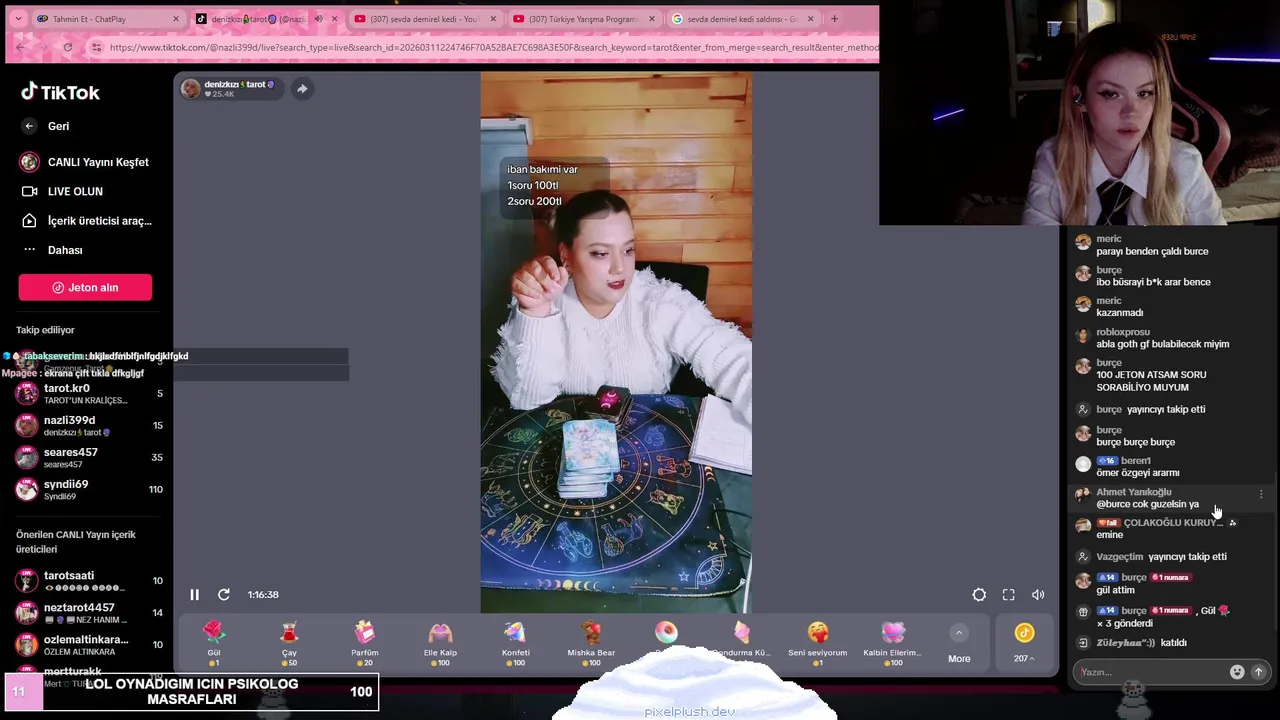
Task: Click browser back arrow
Action: pyautogui.click(x=20, y=47)
